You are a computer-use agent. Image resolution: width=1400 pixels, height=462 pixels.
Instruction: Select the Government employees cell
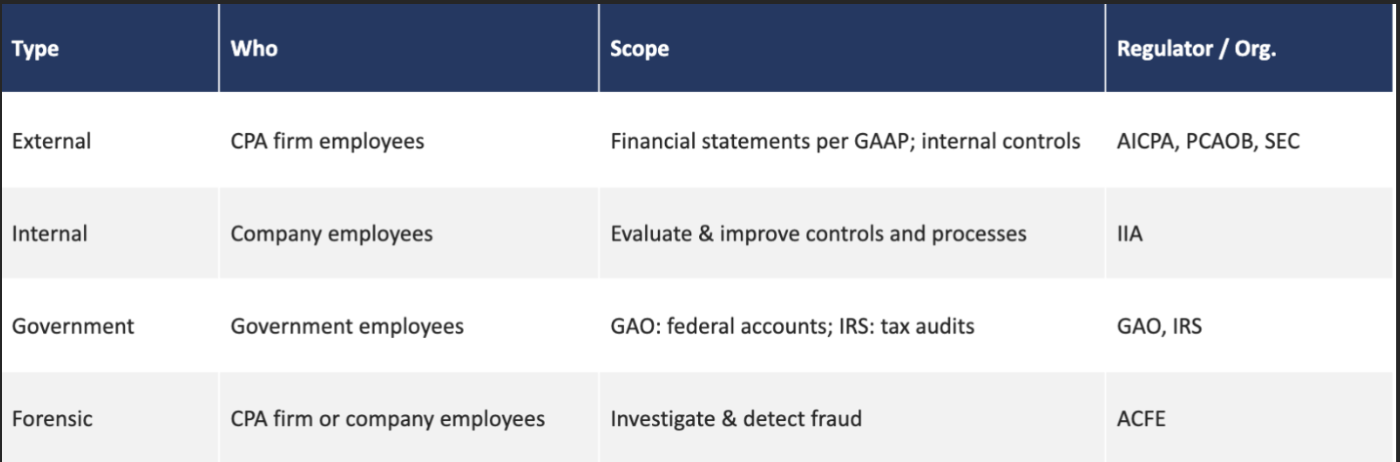(x=347, y=327)
